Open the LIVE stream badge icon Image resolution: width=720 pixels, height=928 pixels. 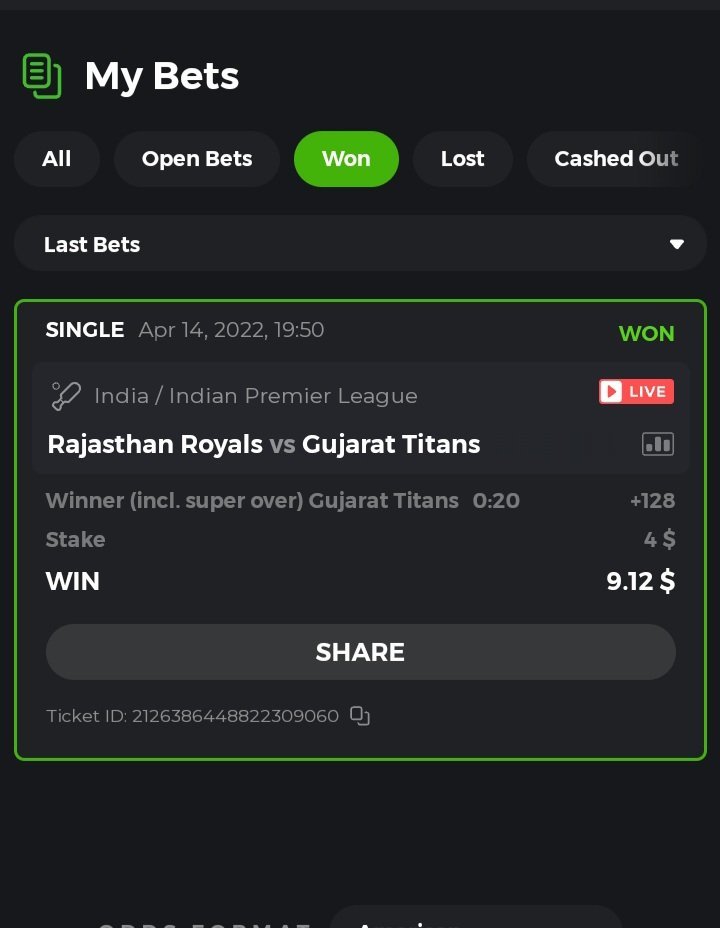(636, 391)
